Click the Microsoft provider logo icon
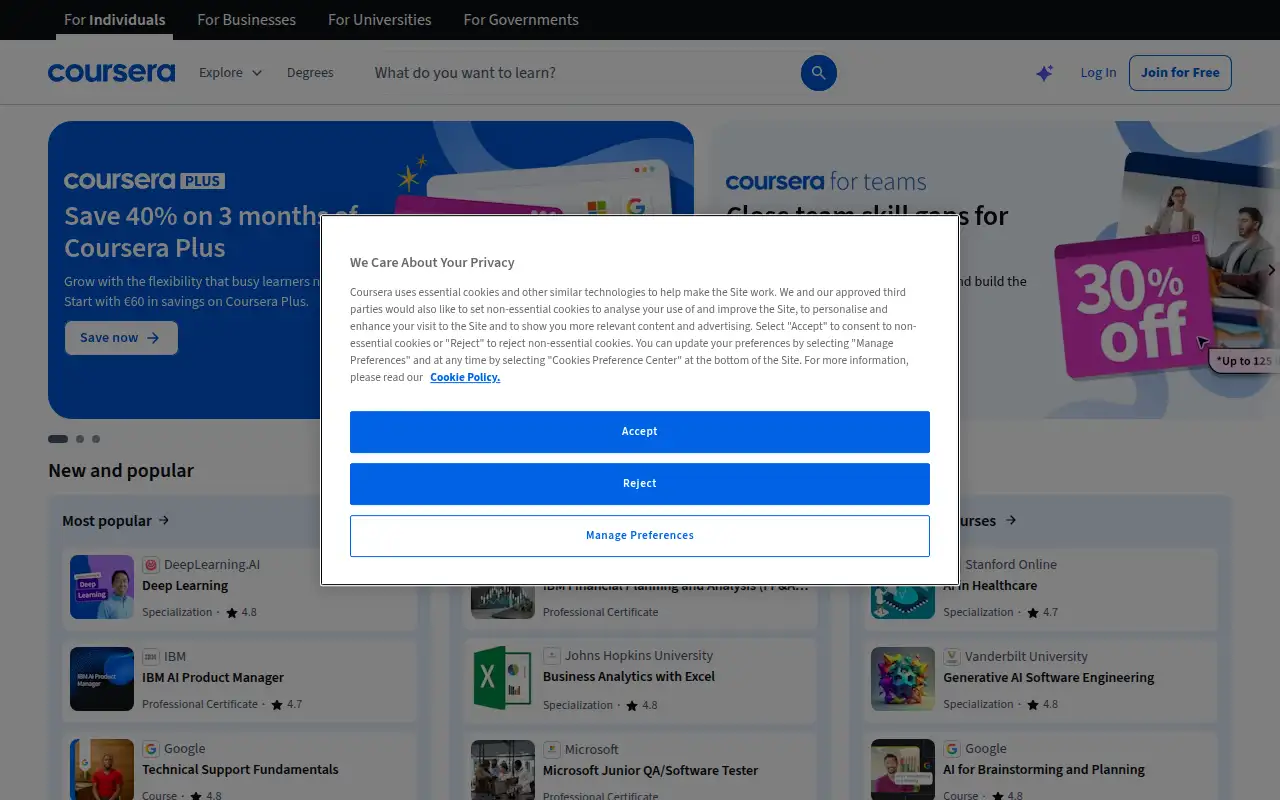The width and height of the screenshot is (1280, 800). point(552,749)
